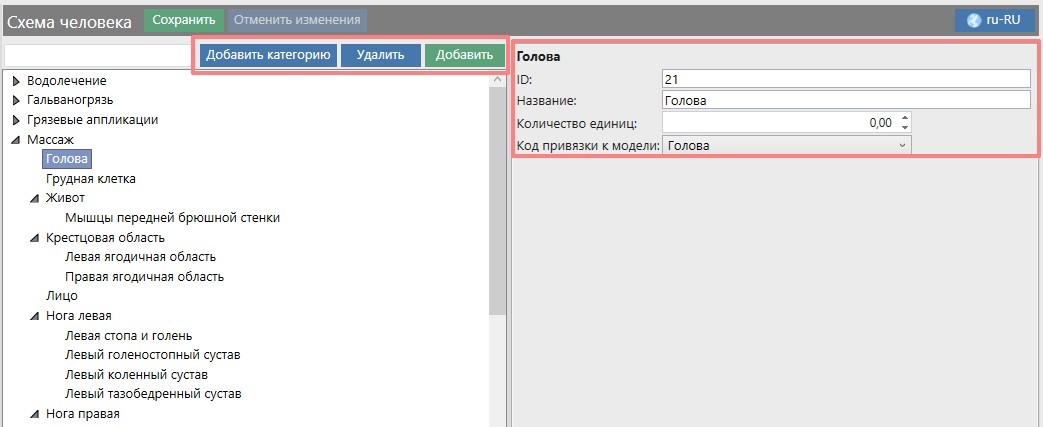Click the Отменить изменения button
Viewport: 1043px width, 427px height.
click(x=297, y=20)
